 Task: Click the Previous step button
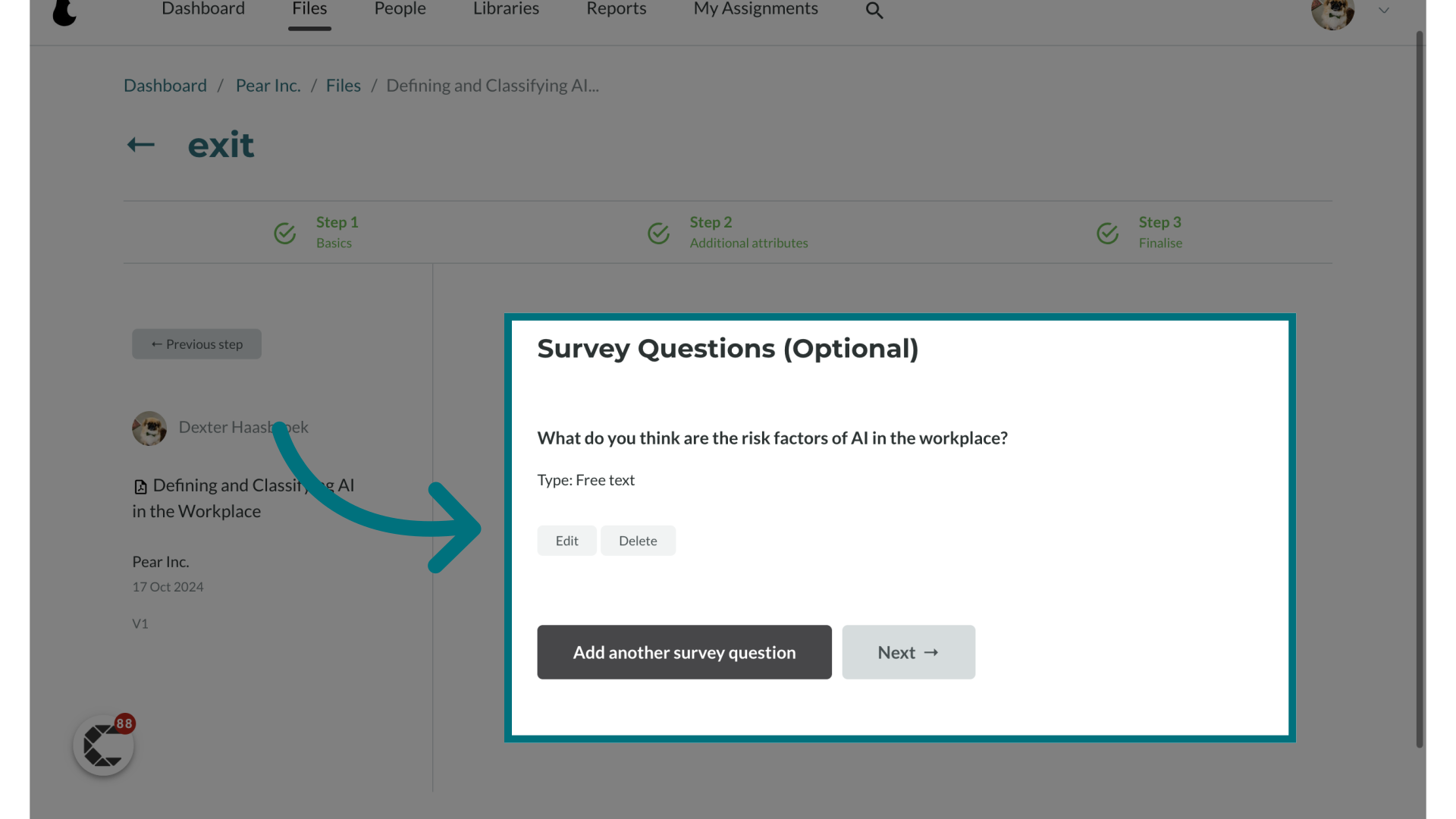pyautogui.click(x=197, y=344)
